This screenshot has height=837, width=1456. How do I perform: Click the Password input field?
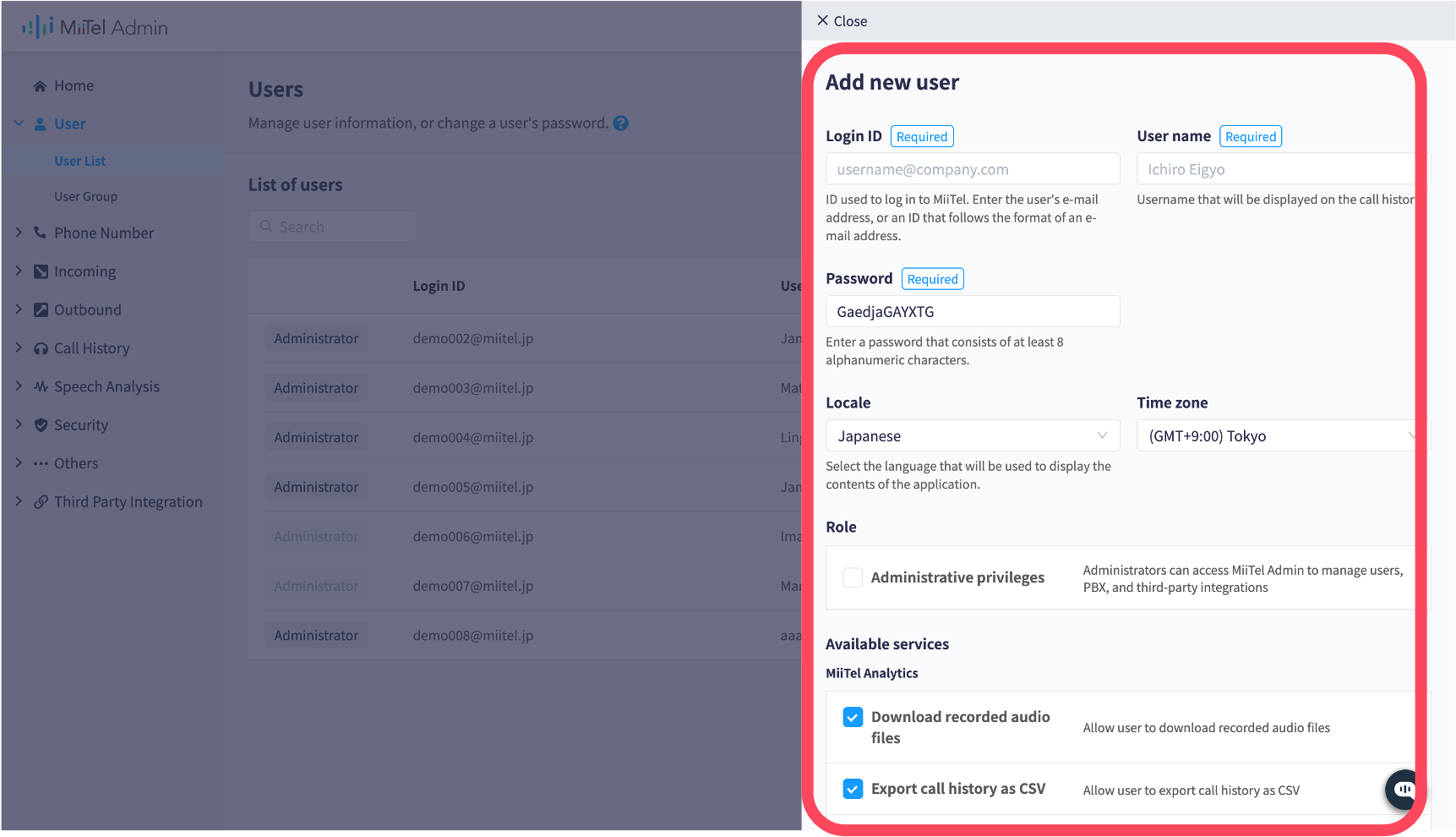click(x=973, y=311)
